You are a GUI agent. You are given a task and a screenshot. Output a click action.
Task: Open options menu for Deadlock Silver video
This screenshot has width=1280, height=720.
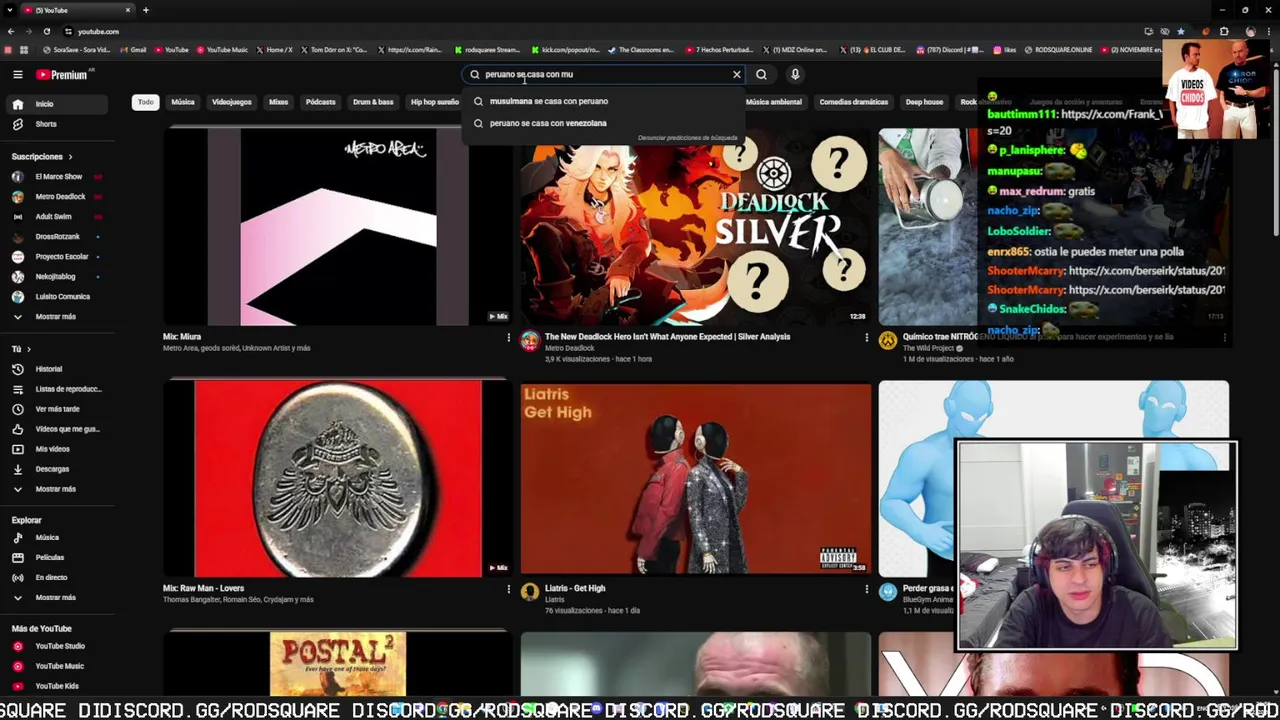[866, 338]
